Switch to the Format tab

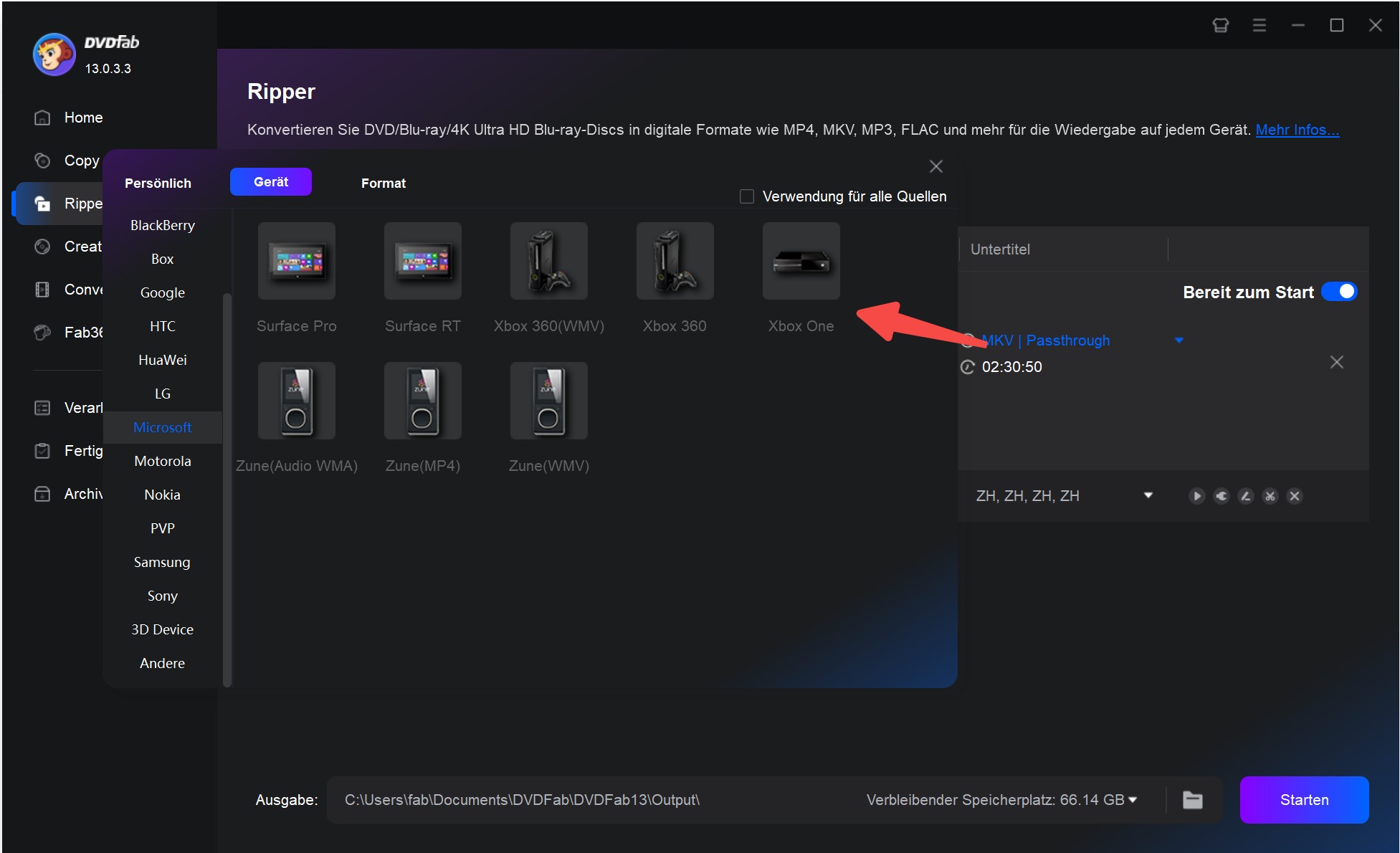(384, 184)
